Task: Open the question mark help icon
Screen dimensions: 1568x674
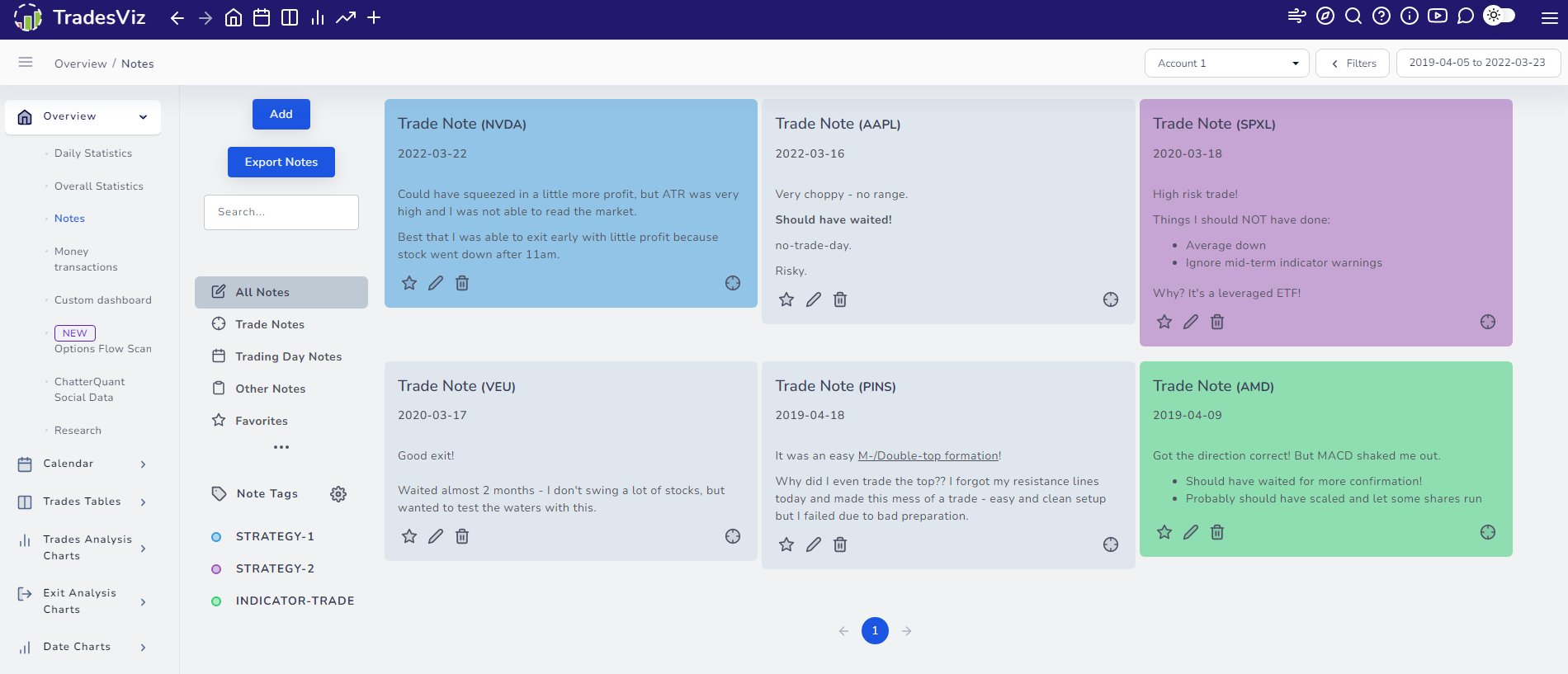Action: 1381,16
